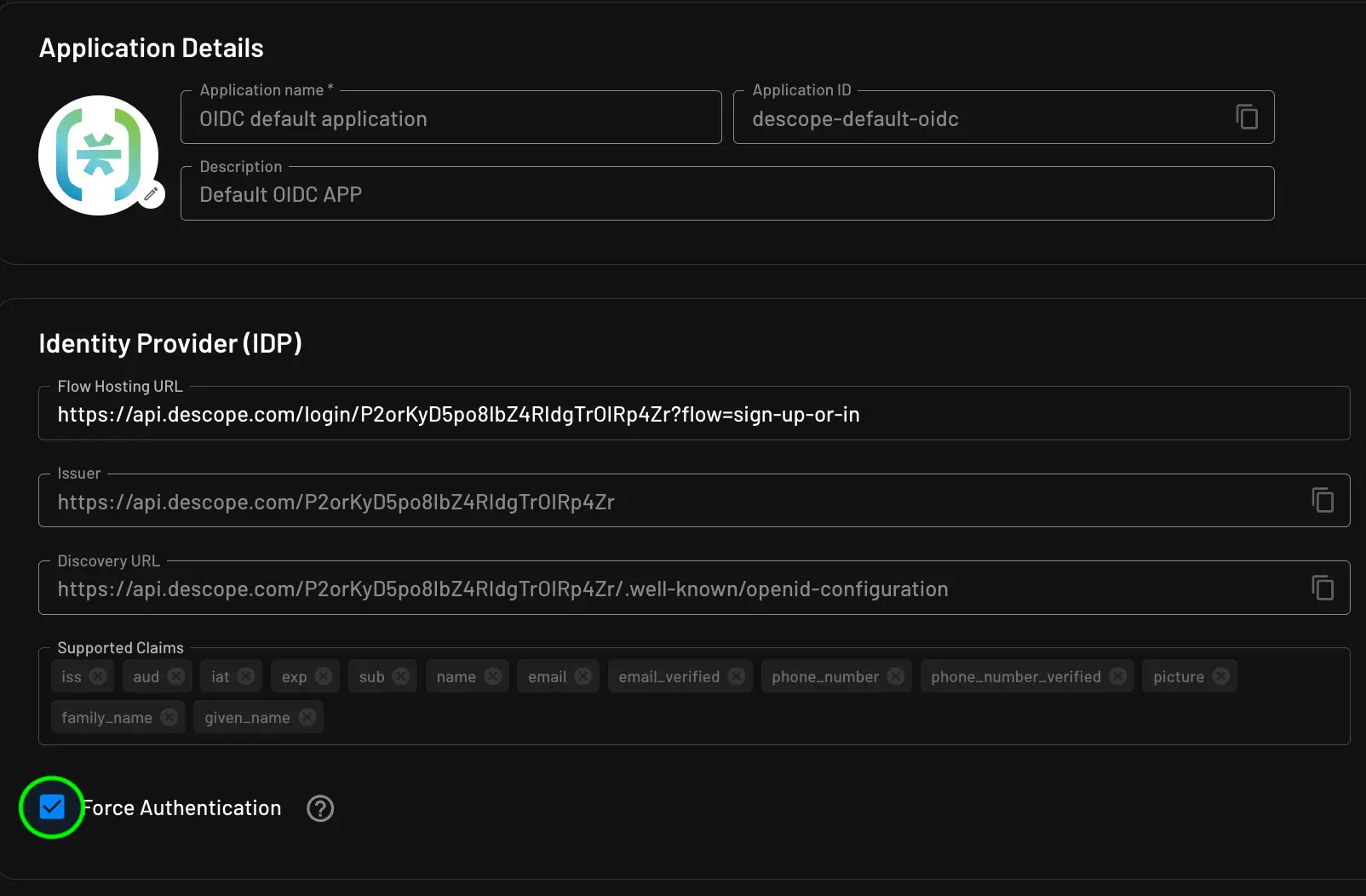Remove the given_name claim
The height and width of the screenshot is (896, 1366).
[x=307, y=716]
